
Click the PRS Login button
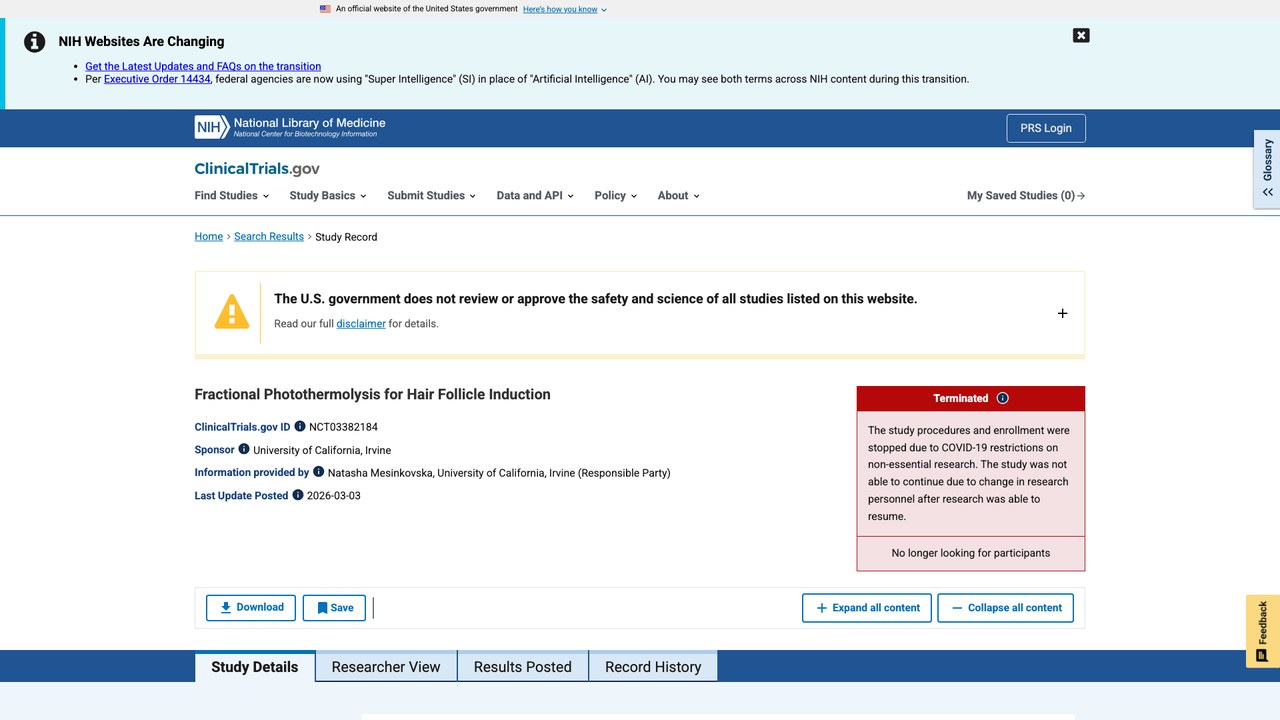coord(1046,128)
